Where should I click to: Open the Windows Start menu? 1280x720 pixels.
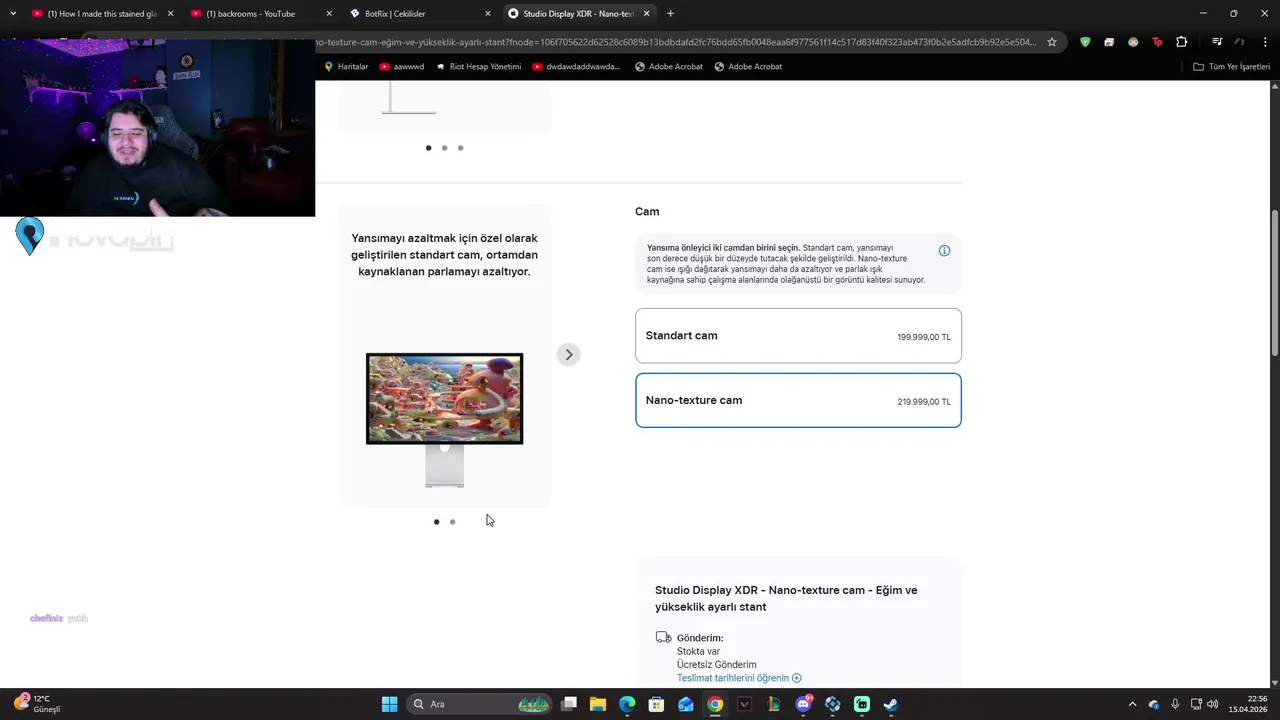389,704
